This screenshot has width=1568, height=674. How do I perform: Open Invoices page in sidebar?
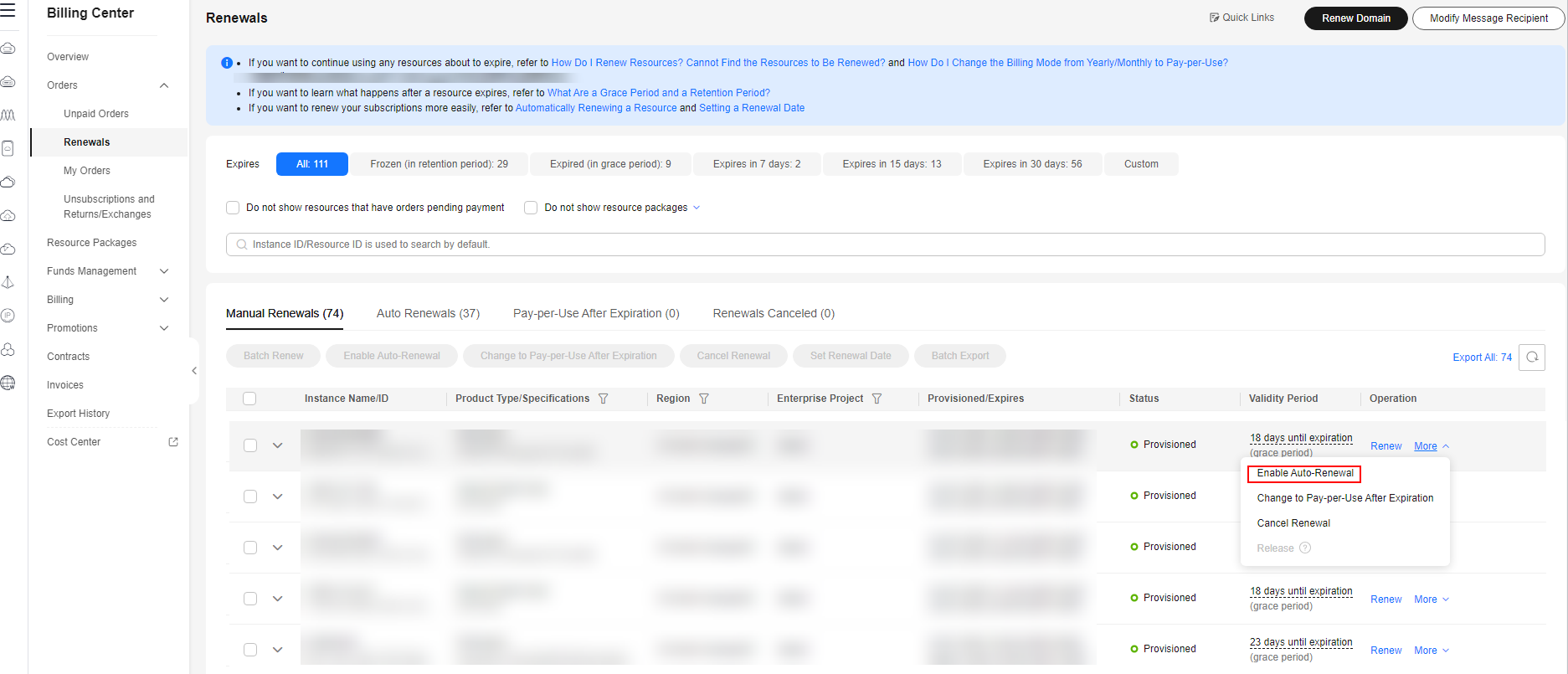65,385
